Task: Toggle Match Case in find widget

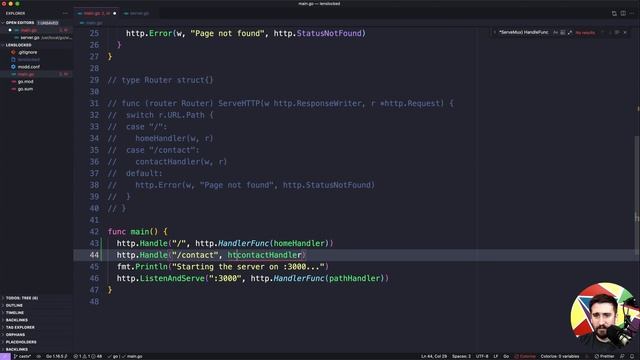Action: 556,32
